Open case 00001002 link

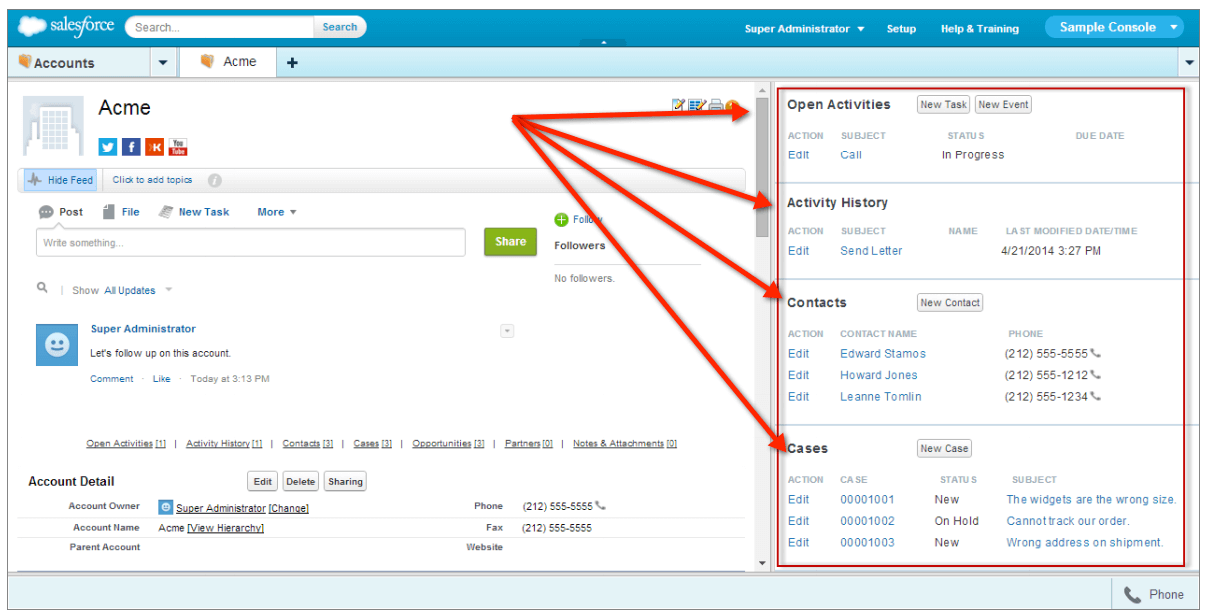867,521
